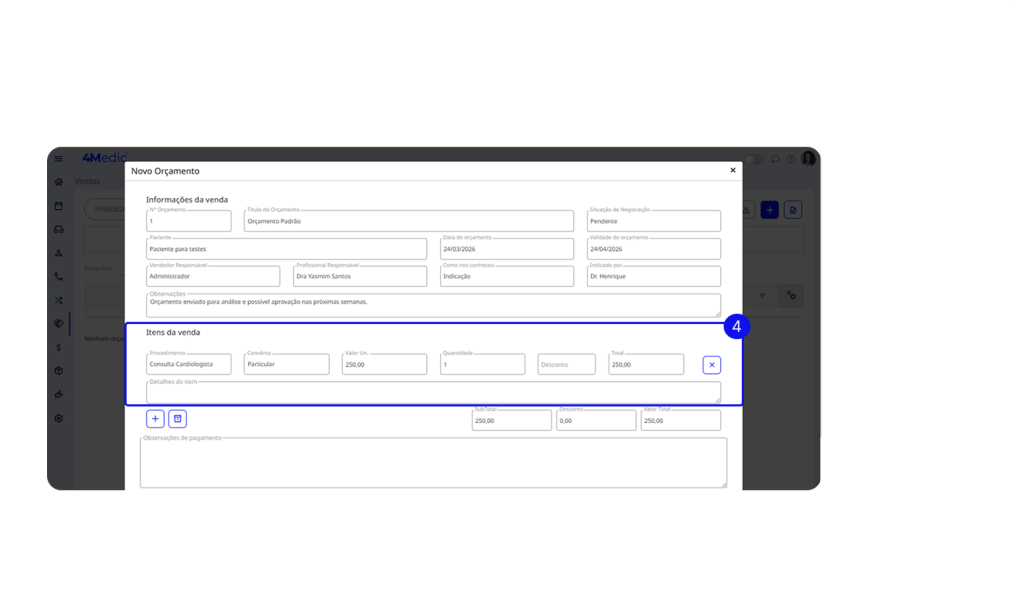Viewport: 1024px width, 598px height.
Task: Toggle the switch in the top header
Action: click(x=753, y=159)
